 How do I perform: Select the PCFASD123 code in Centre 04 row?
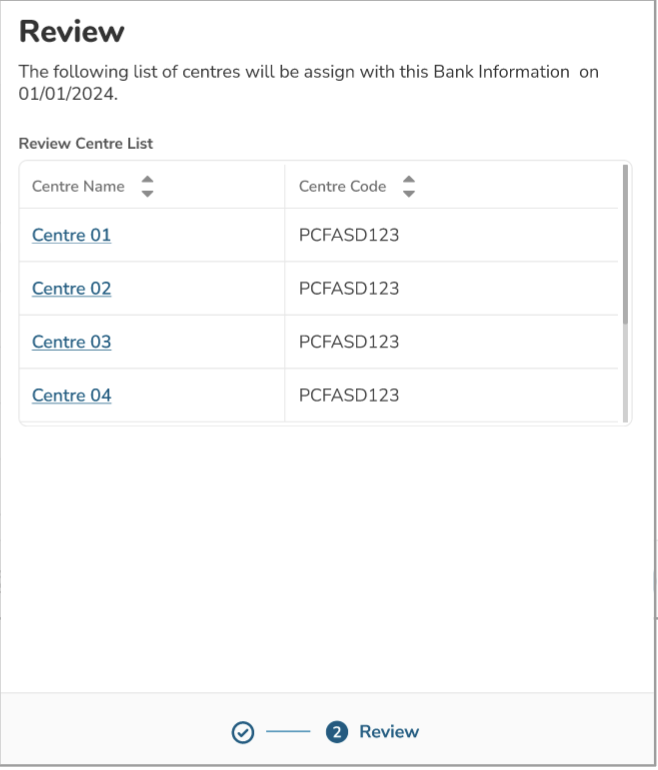click(x=349, y=395)
